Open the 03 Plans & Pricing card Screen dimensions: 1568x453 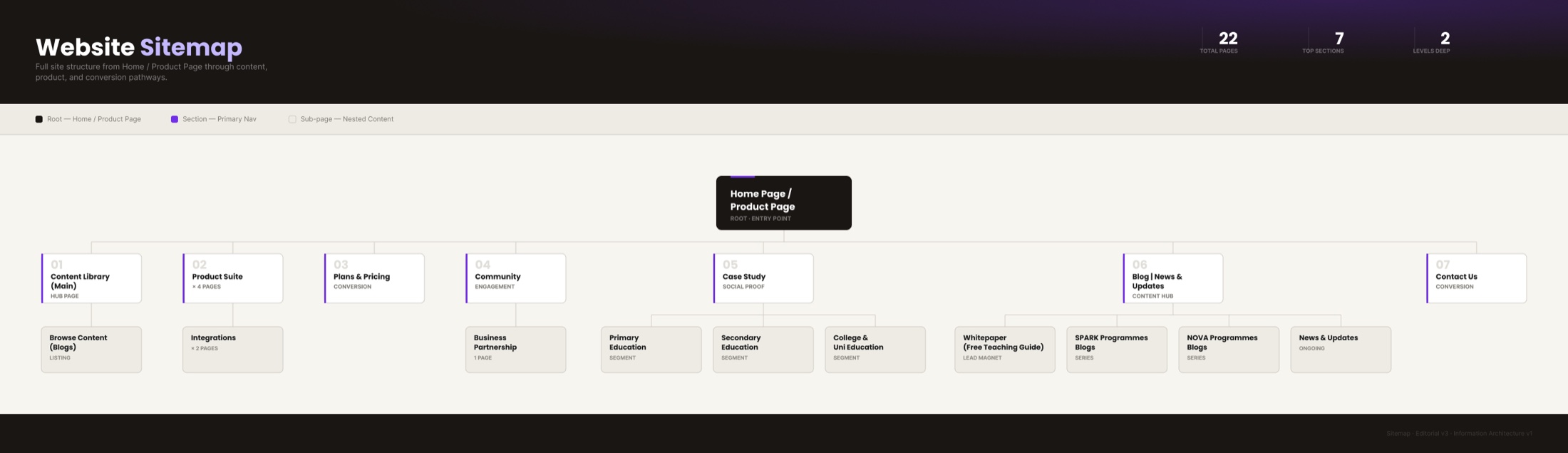(x=374, y=278)
